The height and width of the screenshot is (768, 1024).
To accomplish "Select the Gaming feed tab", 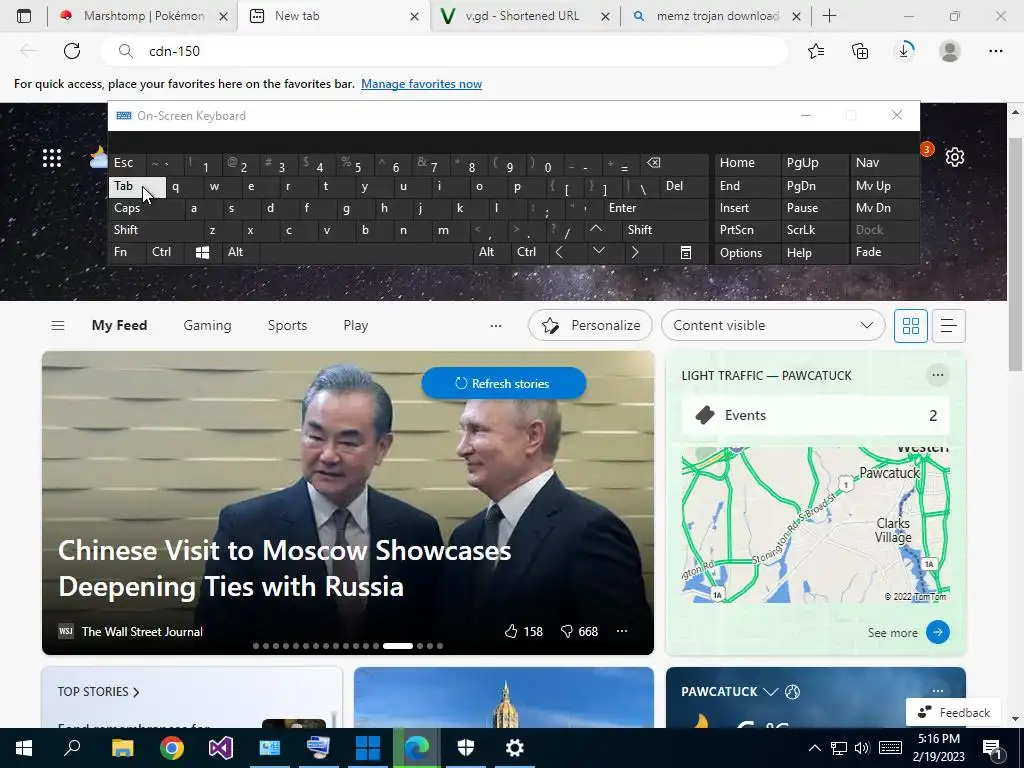I will coord(207,325).
